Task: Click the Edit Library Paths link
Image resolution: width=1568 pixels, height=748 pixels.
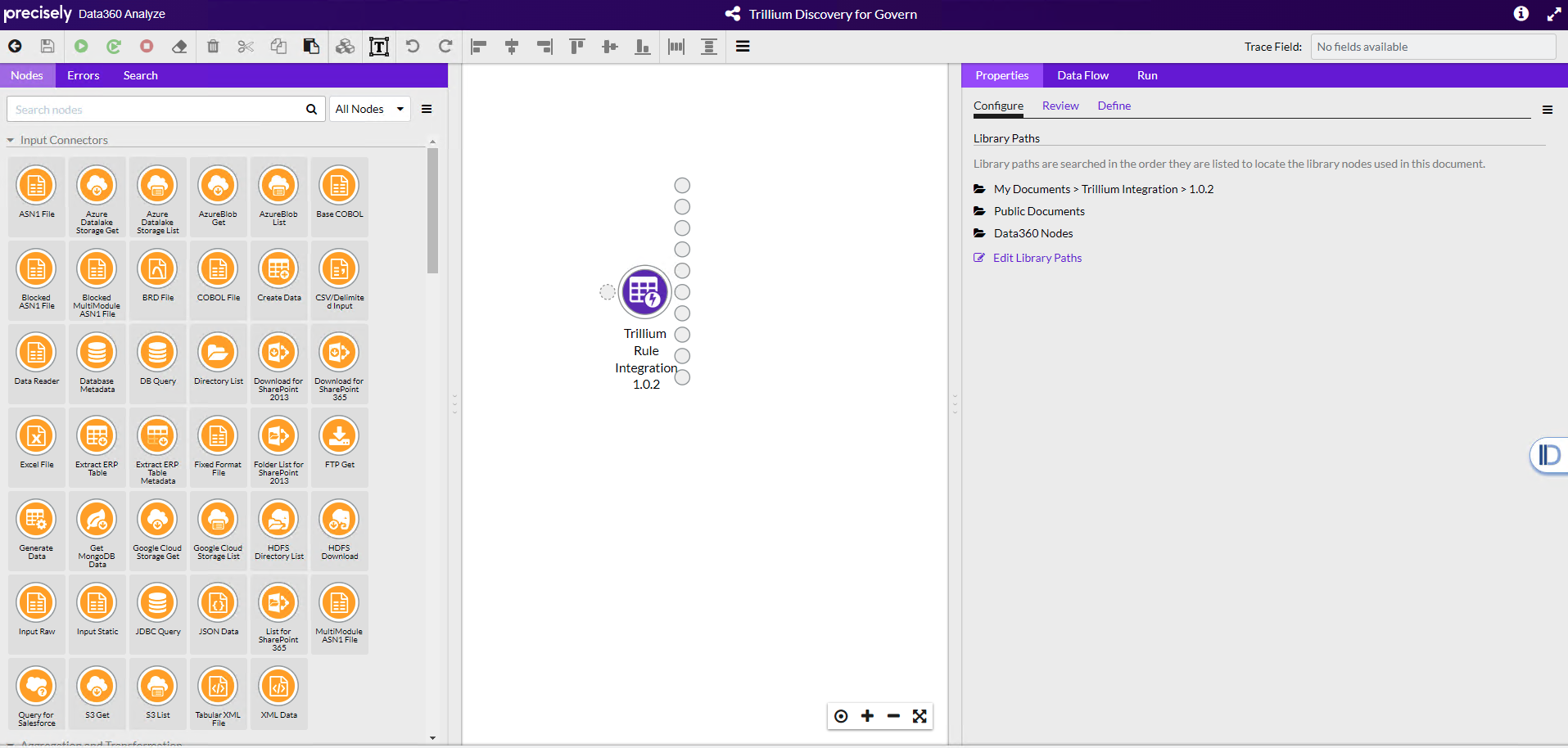Action: 1037,258
